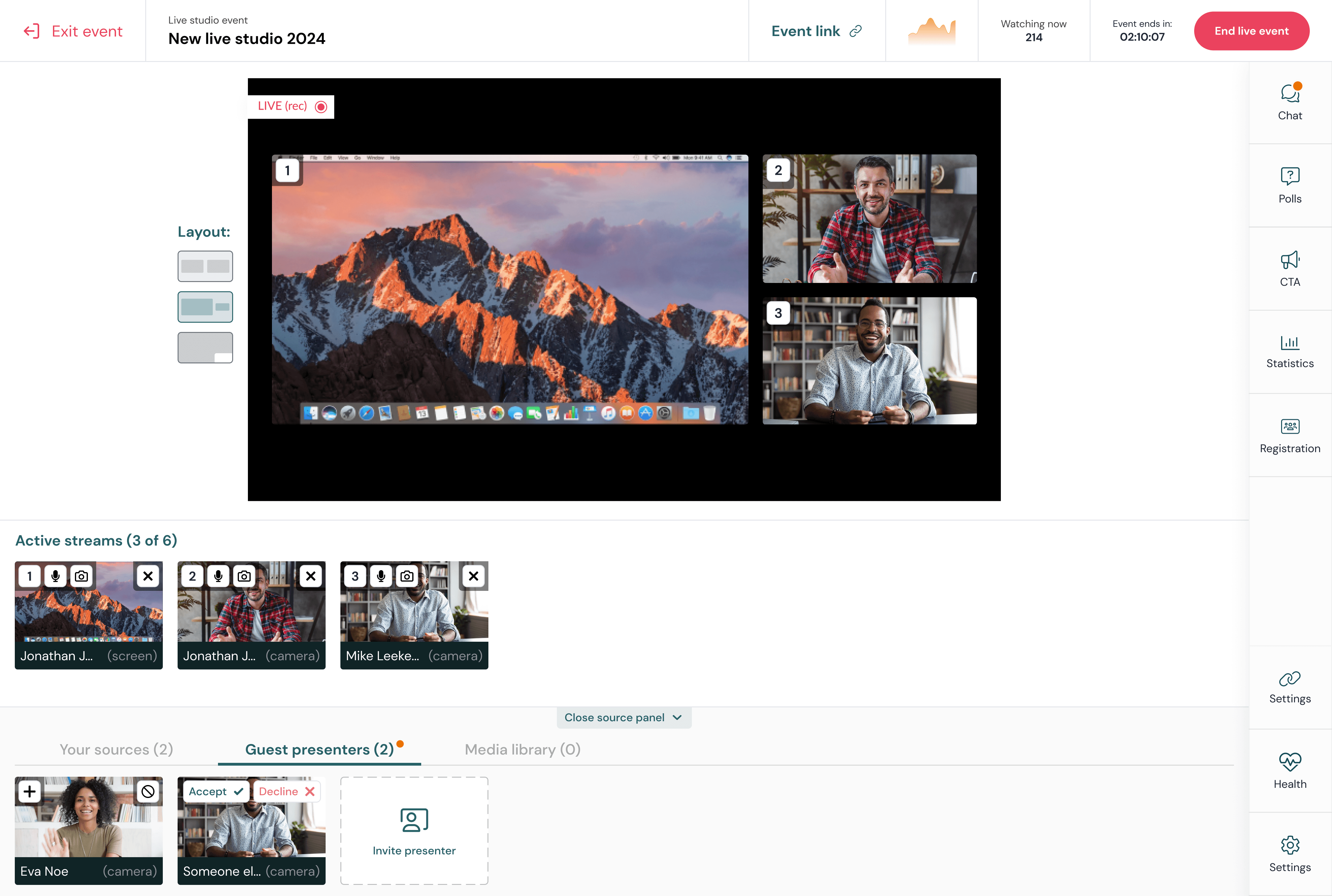Select Eva Noe camera thumbnail
Viewport: 1332px width, 896px height.
[x=88, y=830]
